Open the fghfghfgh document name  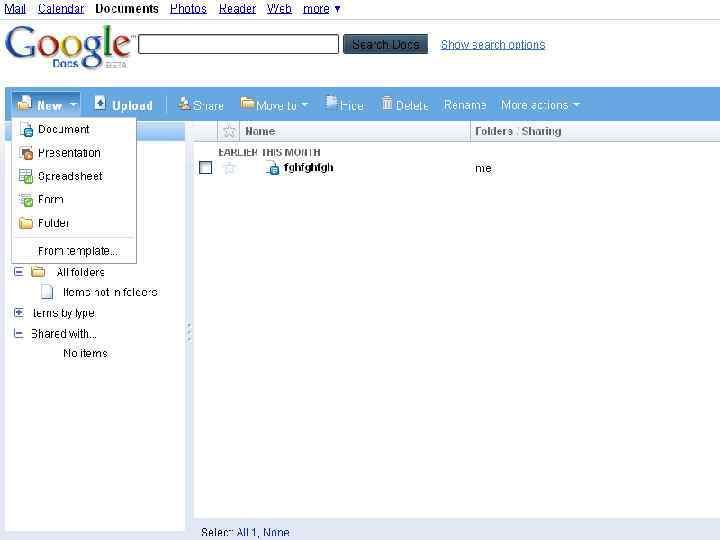[x=309, y=168]
